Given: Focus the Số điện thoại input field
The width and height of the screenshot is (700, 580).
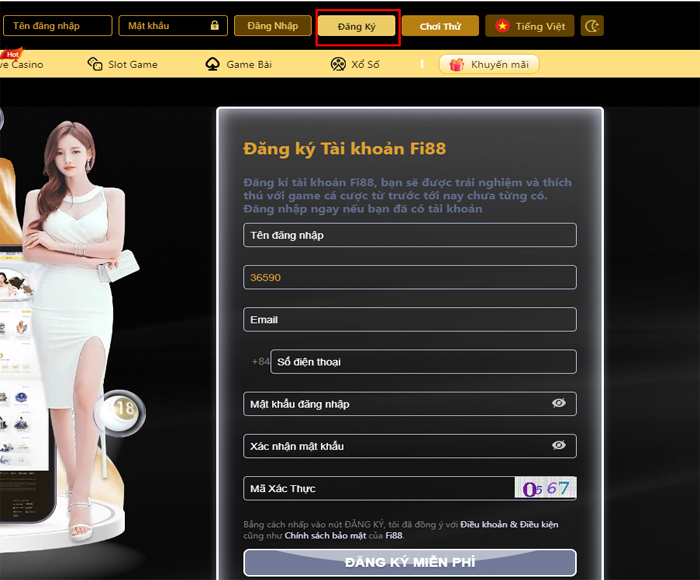Looking at the screenshot, I should click(x=423, y=362).
